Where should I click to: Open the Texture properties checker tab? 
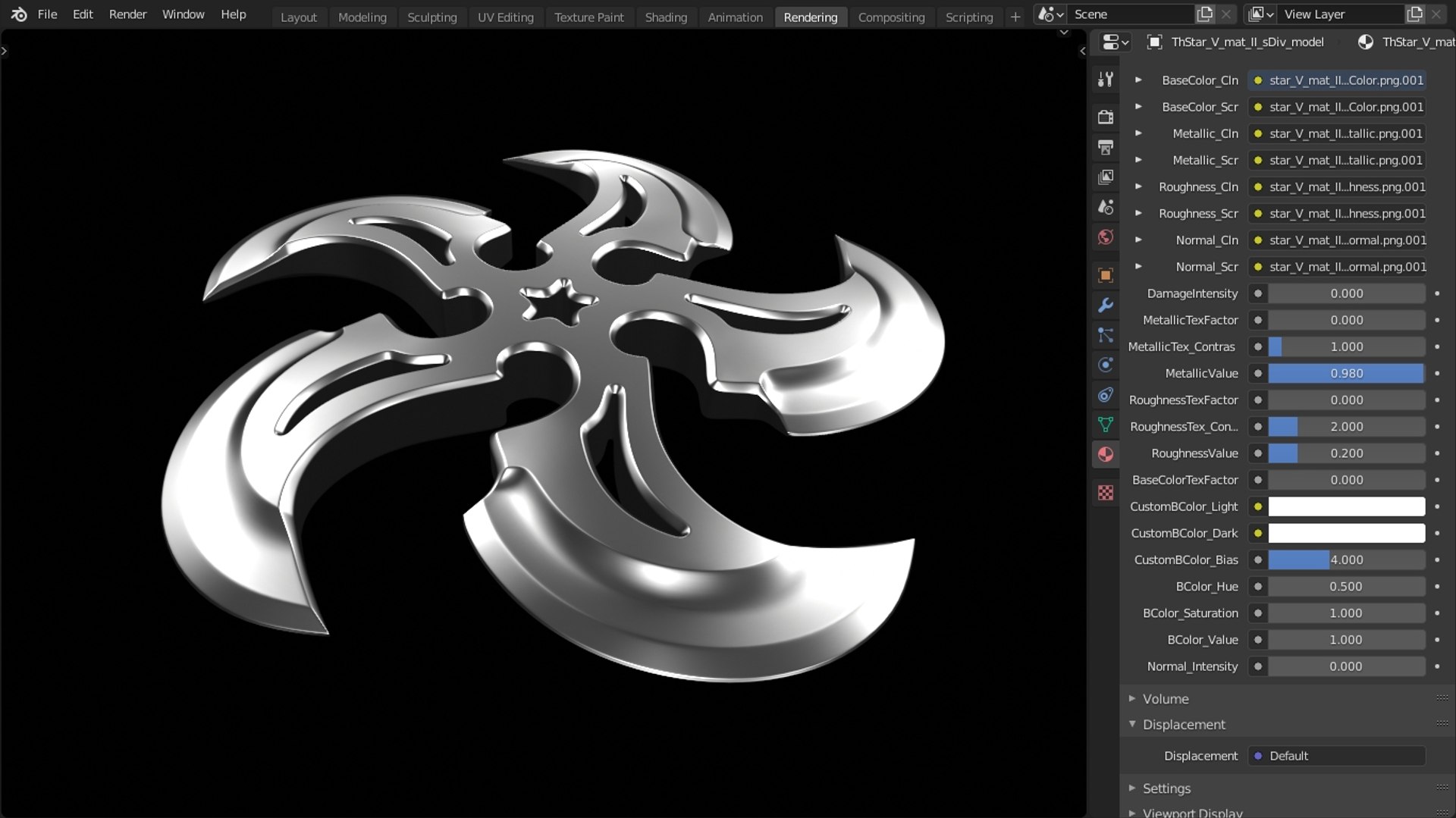(1106, 493)
